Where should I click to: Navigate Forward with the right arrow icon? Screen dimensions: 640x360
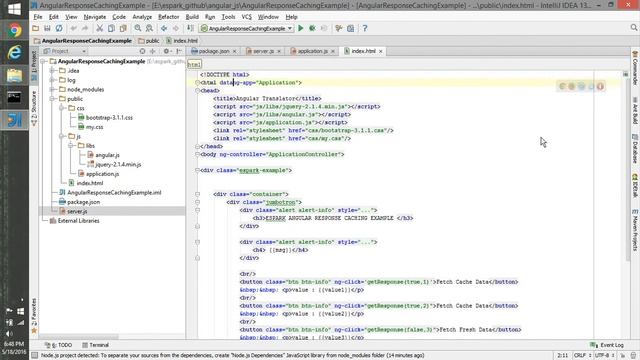pyautogui.click(x=176, y=28)
